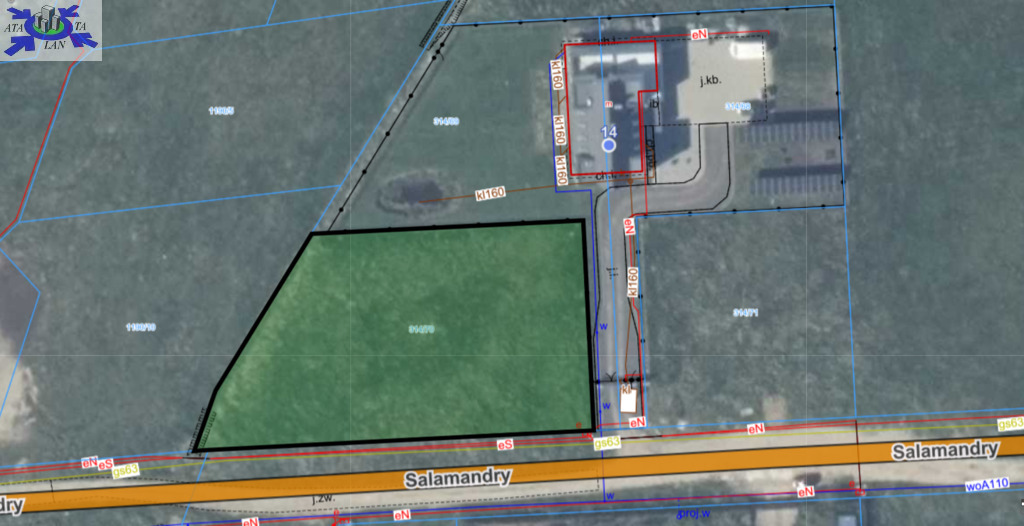The height and width of the screenshot is (526, 1024).
Task: Click the vertical kl160 label along the driveway
Action: click(x=632, y=281)
